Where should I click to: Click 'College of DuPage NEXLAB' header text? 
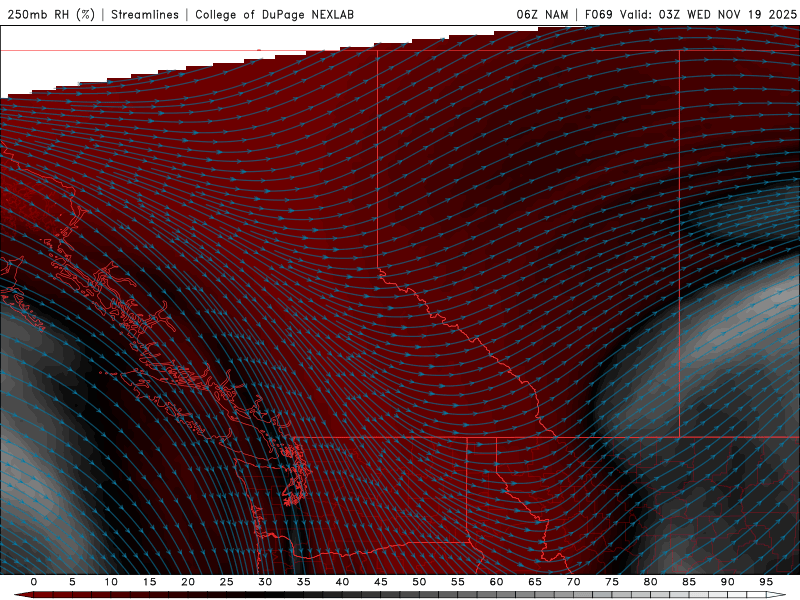coord(274,14)
